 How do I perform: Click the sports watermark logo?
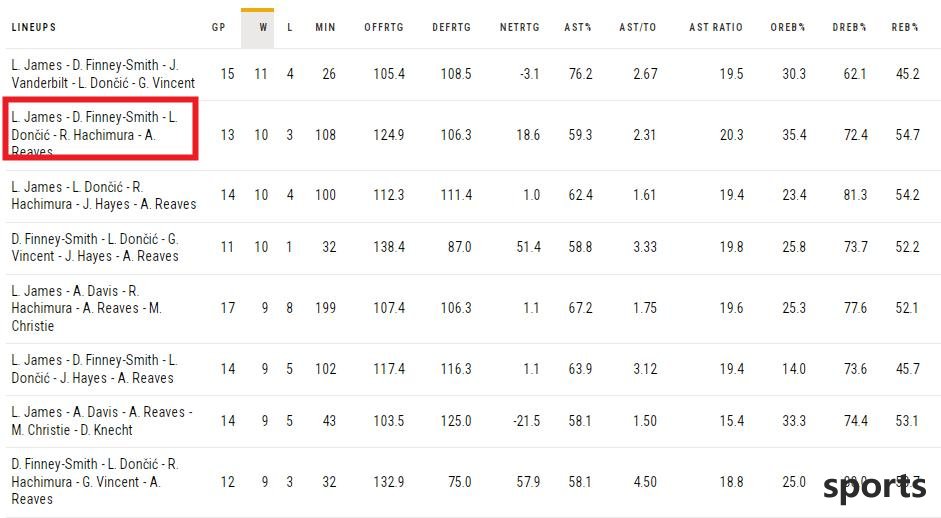click(x=874, y=487)
